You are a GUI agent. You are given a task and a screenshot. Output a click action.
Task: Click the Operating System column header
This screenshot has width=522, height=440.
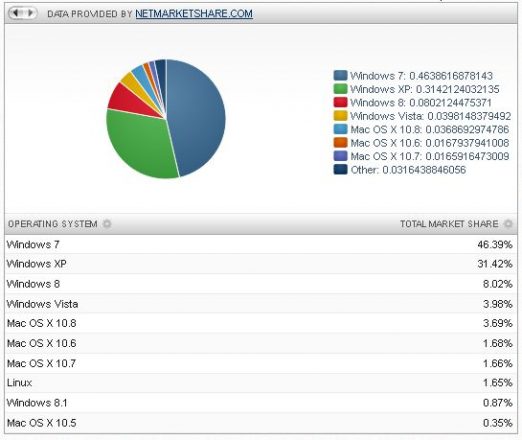tap(53, 224)
